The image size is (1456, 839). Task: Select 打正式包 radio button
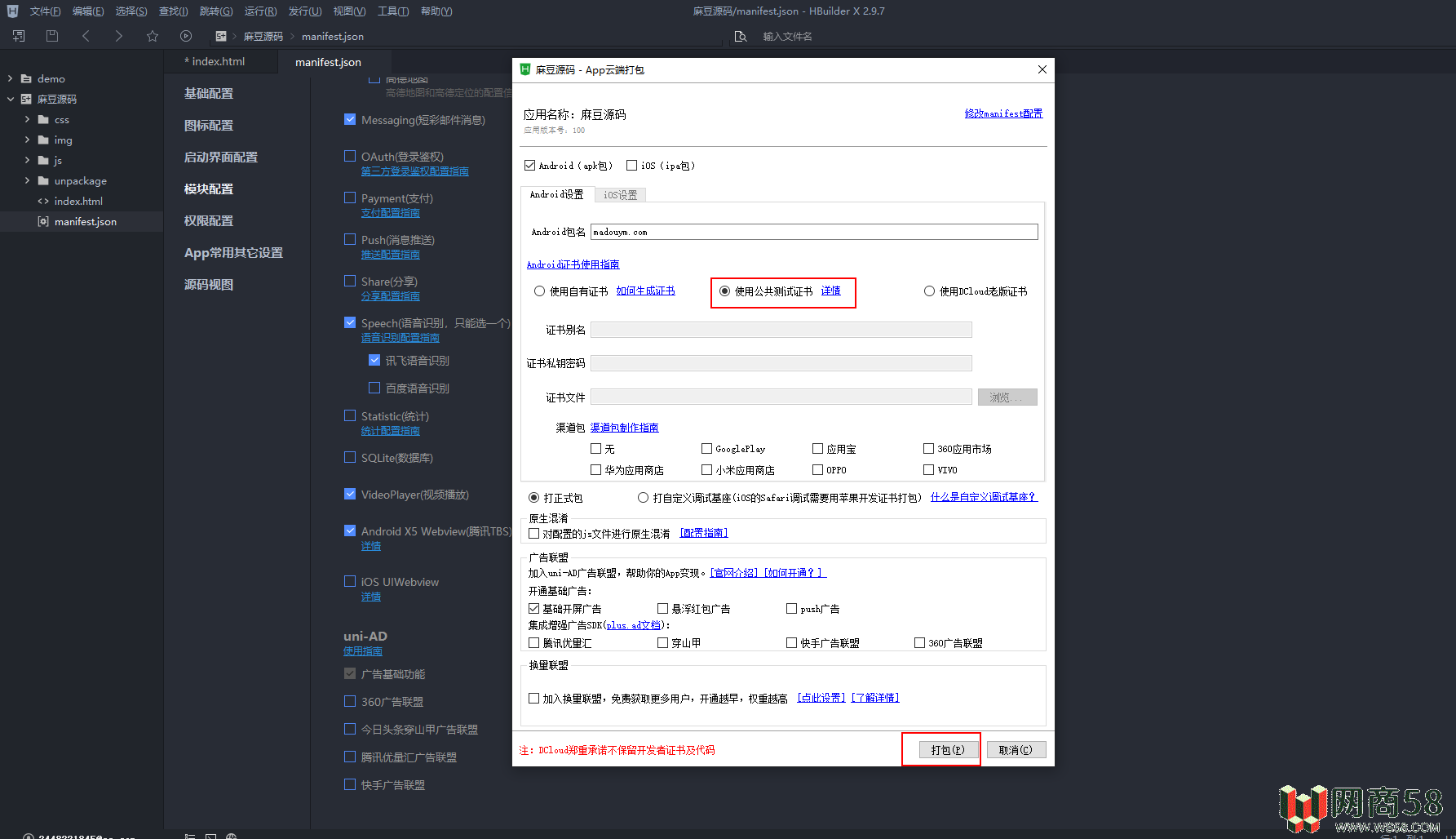coord(533,498)
